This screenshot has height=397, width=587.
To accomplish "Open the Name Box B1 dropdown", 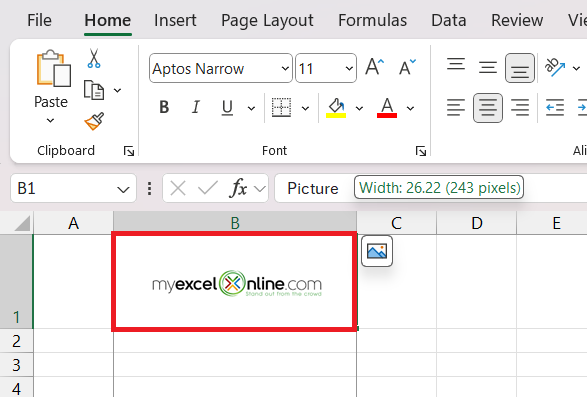I will pos(123,190).
